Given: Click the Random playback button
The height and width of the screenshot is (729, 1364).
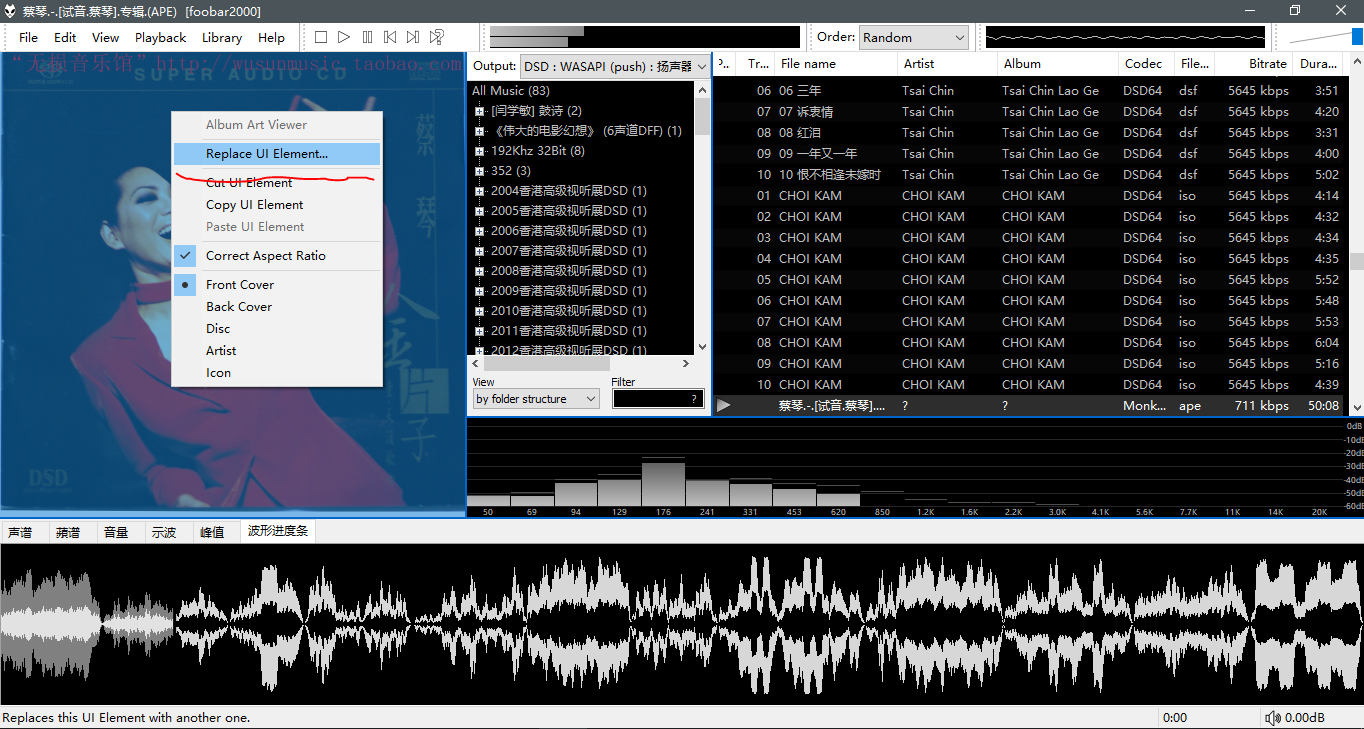Looking at the screenshot, I should coord(437,37).
